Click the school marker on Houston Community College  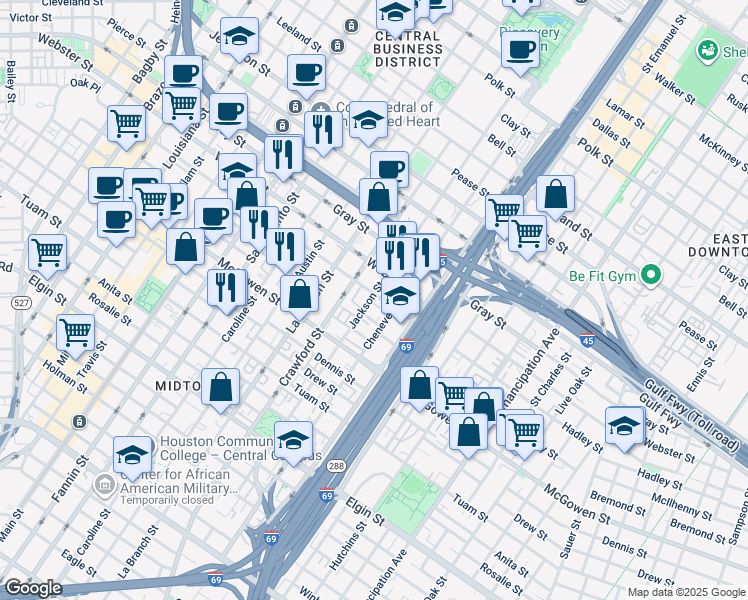click(x=293, y=443)
